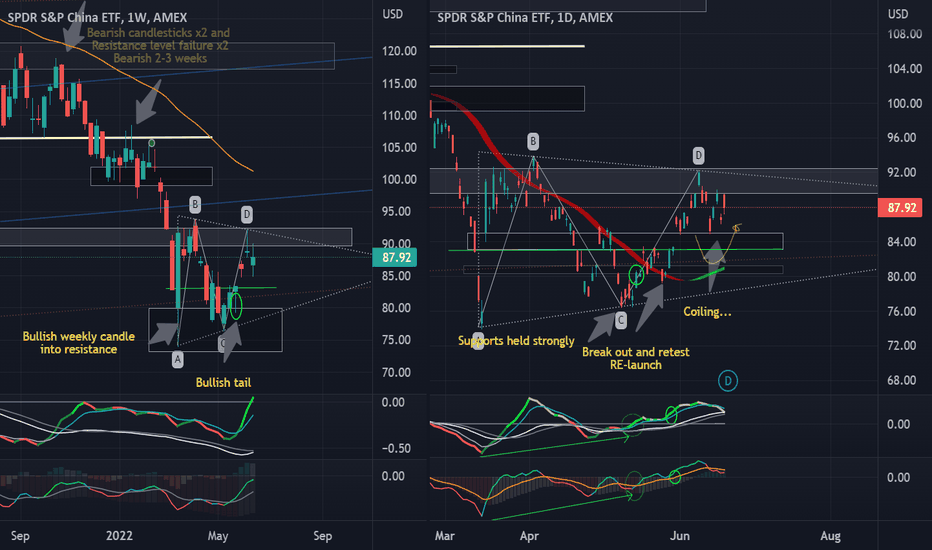This screenshot has height=550, width=932.
Task: Click the teal circled D dividend marker
Action: pyautogui.click(x=728, y=381)
